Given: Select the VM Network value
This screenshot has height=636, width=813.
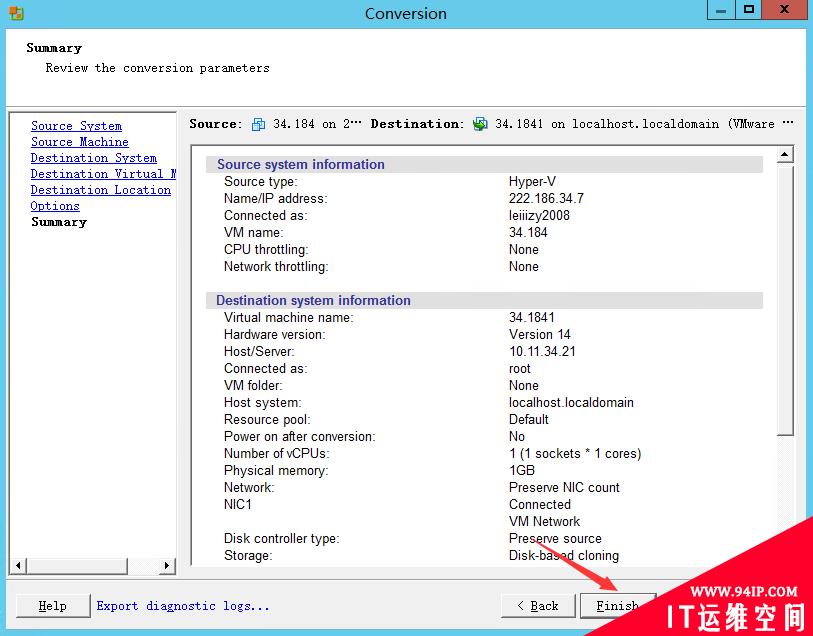Looking at the screenshot, I should pyautogui.click(x=544, y=522).
